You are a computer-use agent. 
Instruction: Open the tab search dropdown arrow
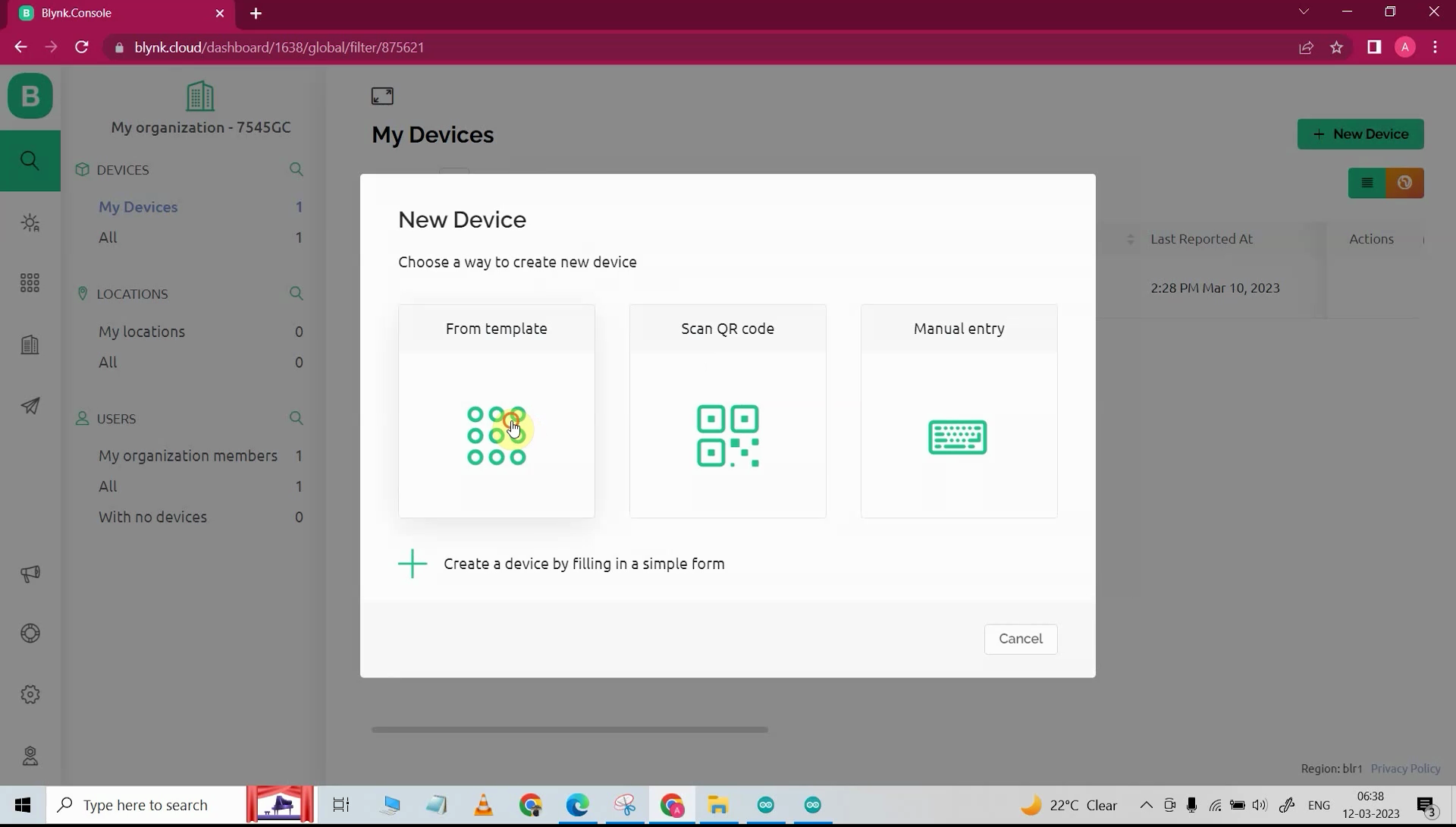[x=1304, y=11]
